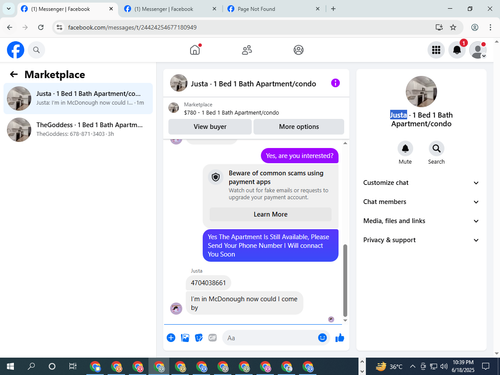Open the install app icon in address bar
Screen dimensions: 500x375
pos(439,27)
